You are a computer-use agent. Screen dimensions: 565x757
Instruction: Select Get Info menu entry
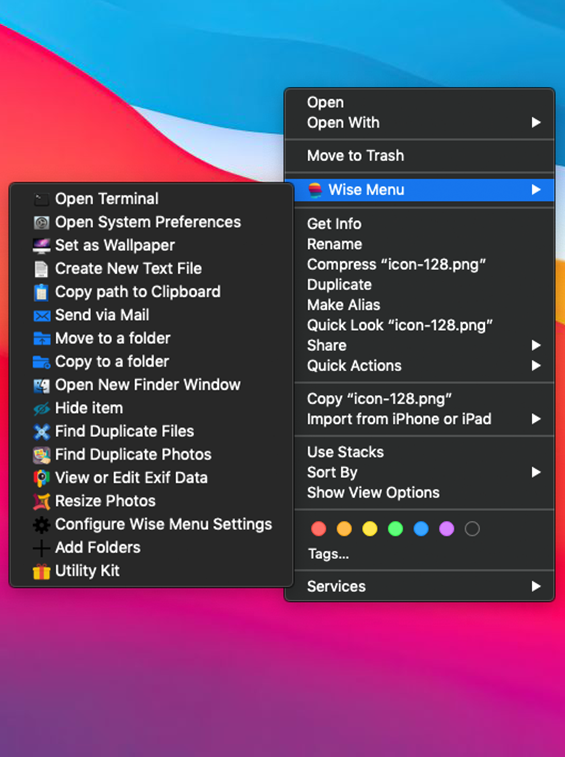[x=419, y=224]
